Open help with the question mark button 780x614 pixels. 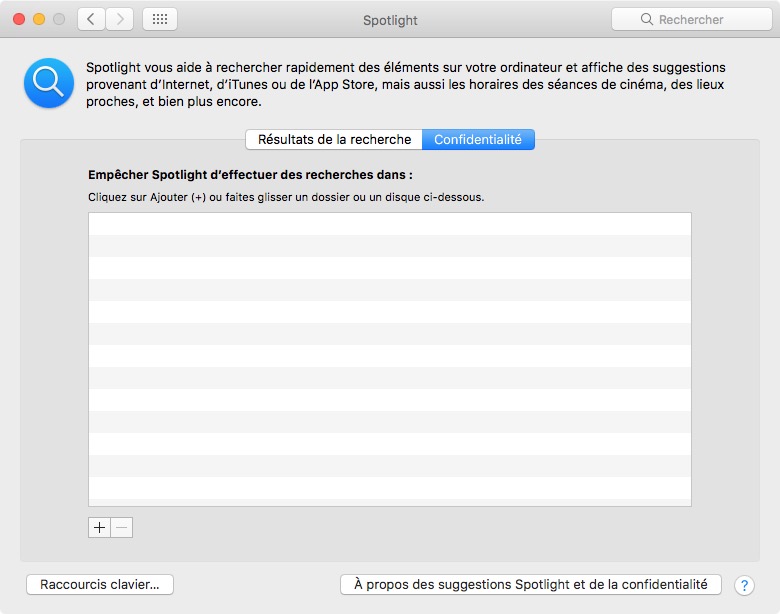(x=744, y=585)
